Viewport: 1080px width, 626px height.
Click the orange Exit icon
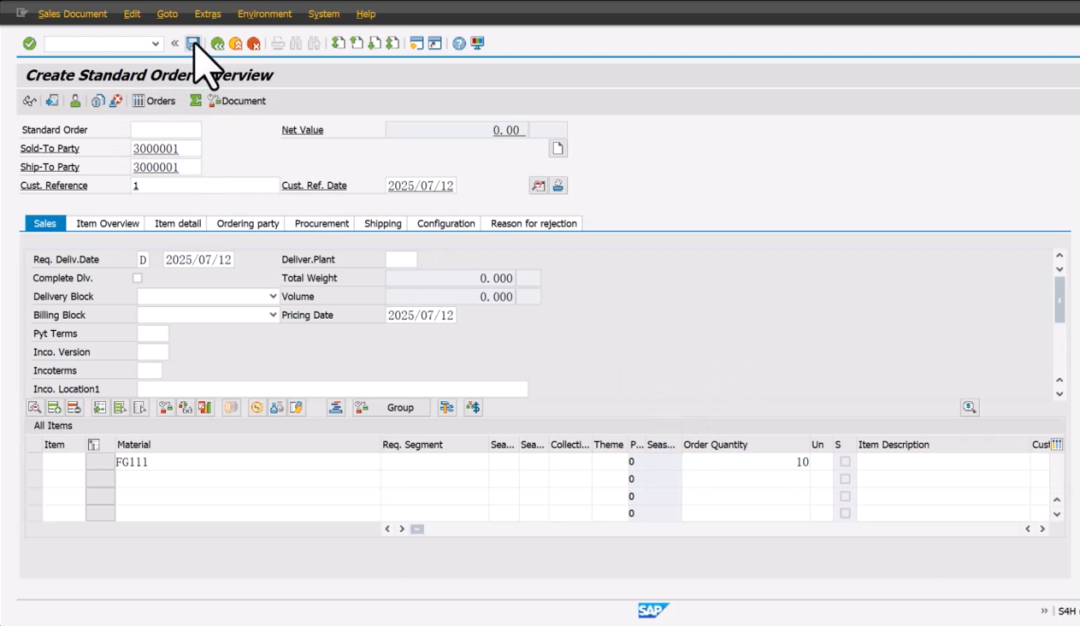pos(236,43)
